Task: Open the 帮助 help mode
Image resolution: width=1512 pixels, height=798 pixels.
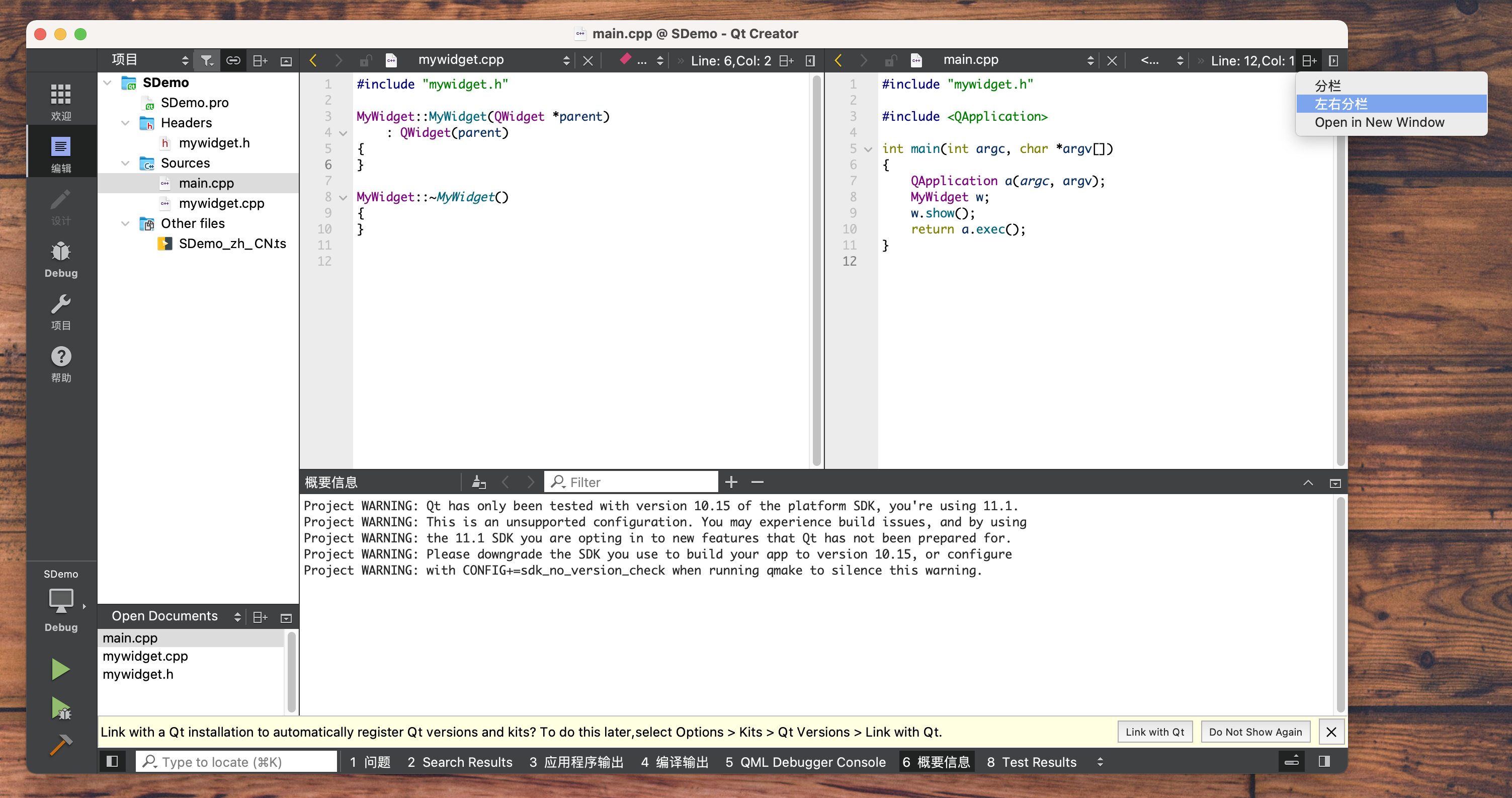Action: point(60,363)
